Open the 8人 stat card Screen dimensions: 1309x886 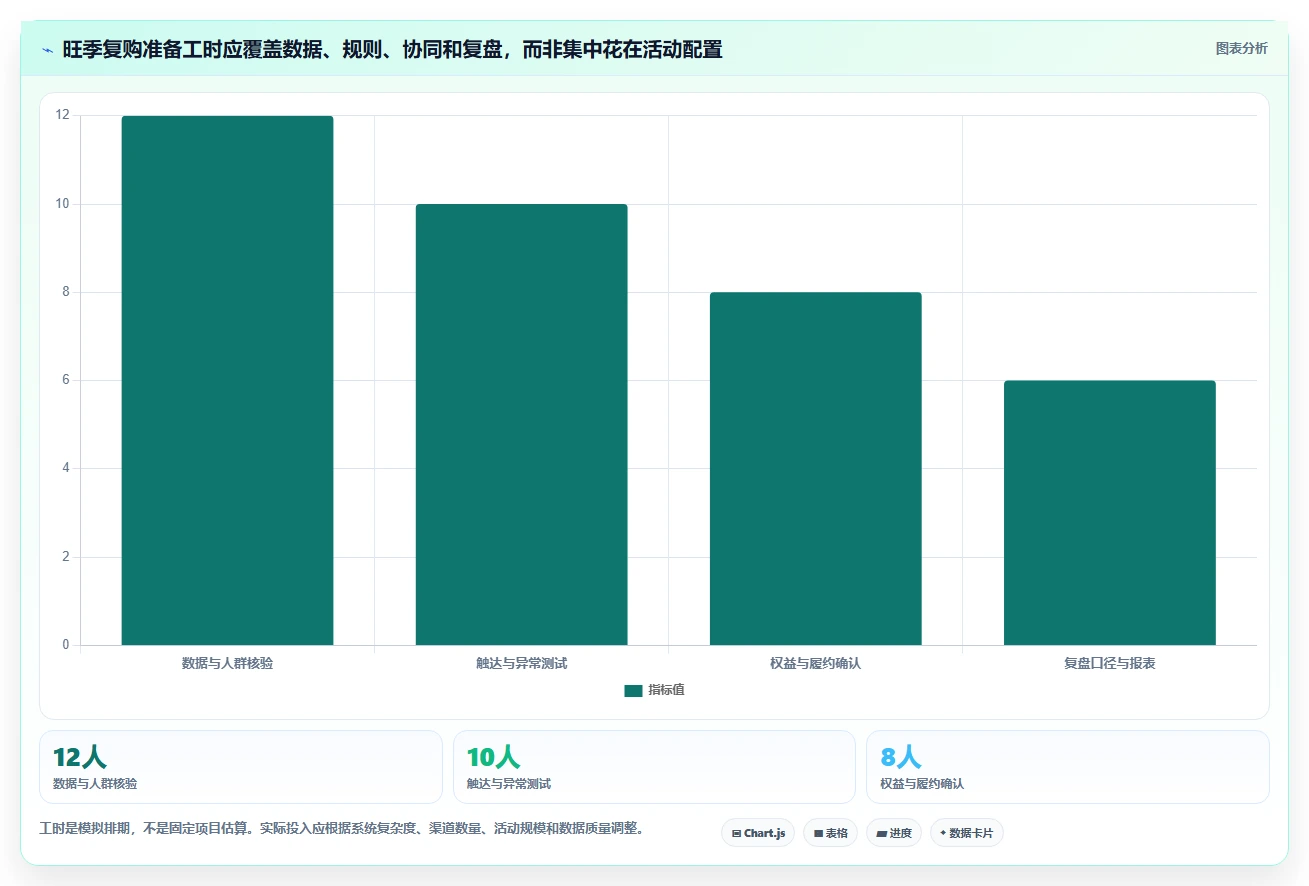click(1068, 767)
